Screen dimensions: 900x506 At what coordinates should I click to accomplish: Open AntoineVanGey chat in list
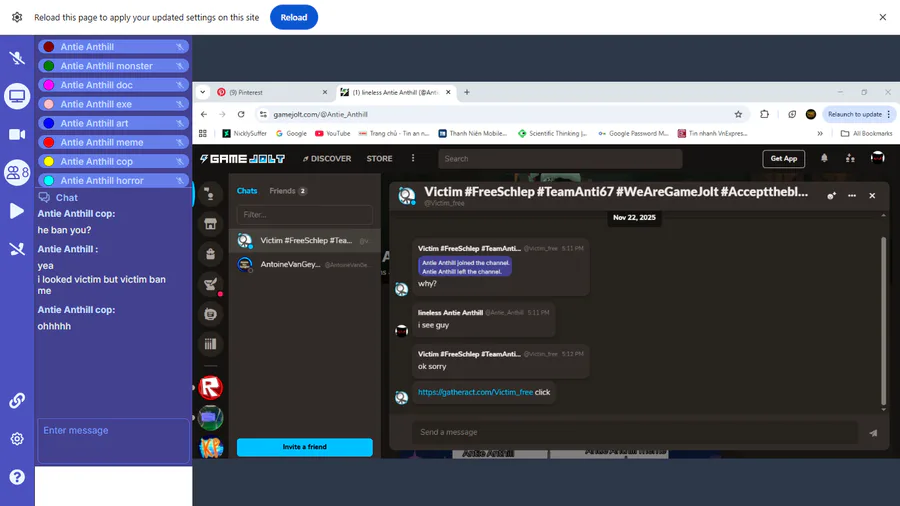click(305, 264)
